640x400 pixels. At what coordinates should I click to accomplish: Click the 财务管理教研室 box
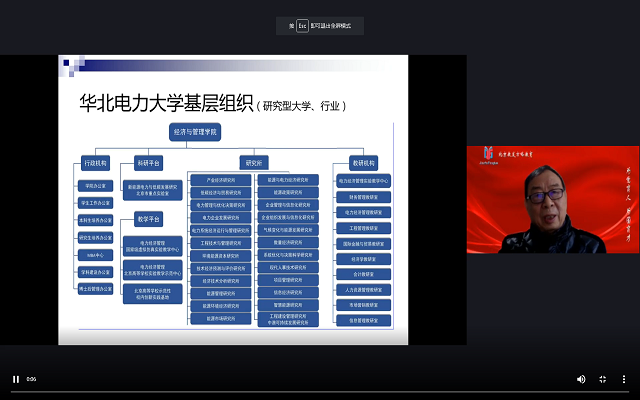pos(363,197)
